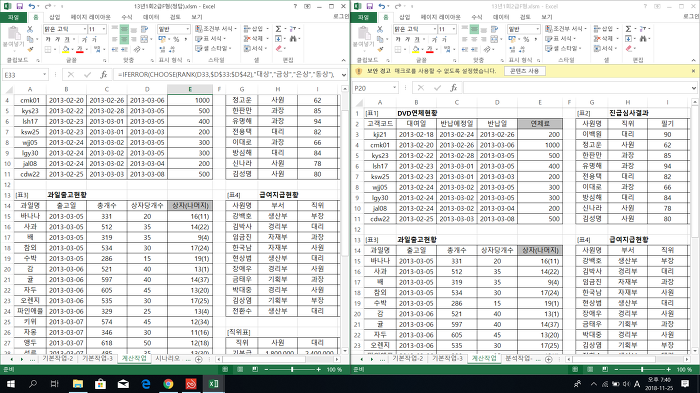This screenshot has height=393, width=700.
Task: Launch Google Chrome from the taskbar
Action: pos(168,384)
